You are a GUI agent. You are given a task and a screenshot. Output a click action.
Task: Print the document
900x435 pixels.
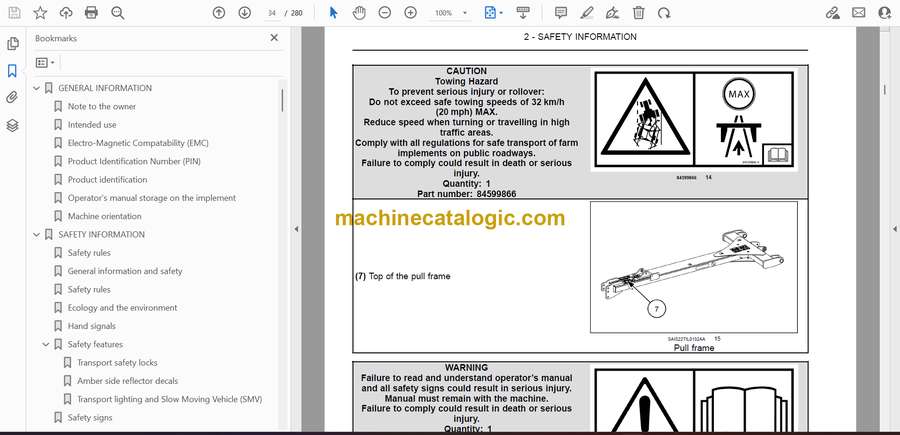pyautogui.click(x=91, y=13)
